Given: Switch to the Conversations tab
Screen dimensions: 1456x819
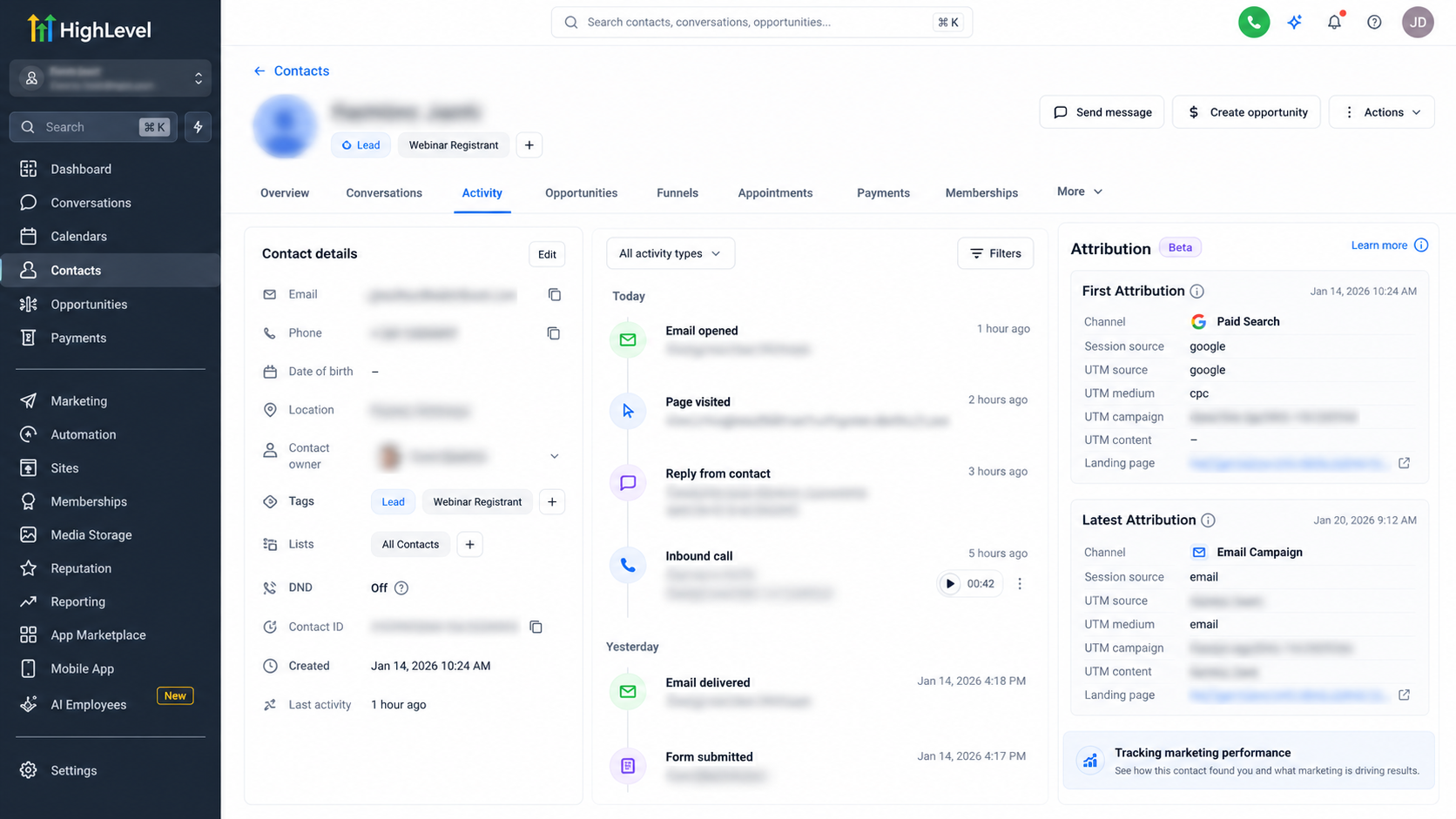Looking at the screenshot, I should click(384, 193).
